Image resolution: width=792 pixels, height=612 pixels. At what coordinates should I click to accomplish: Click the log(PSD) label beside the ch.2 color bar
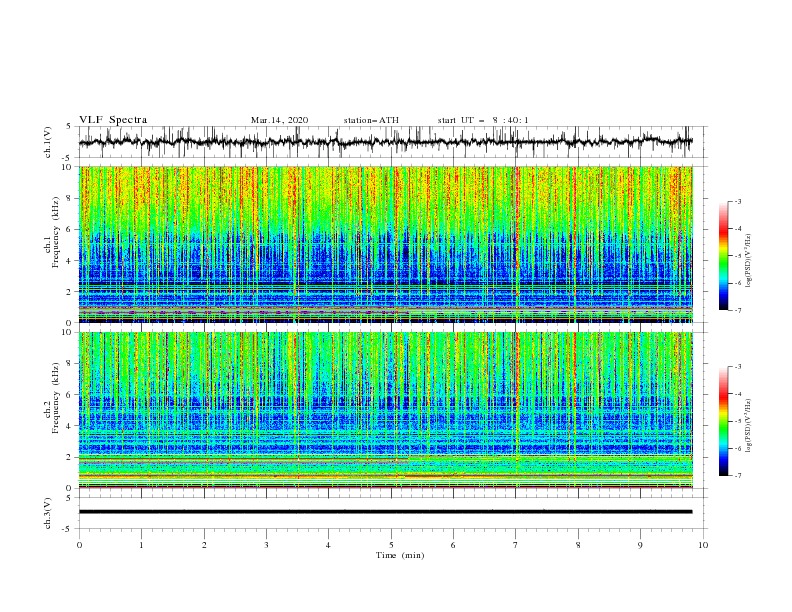pos(748,426)
